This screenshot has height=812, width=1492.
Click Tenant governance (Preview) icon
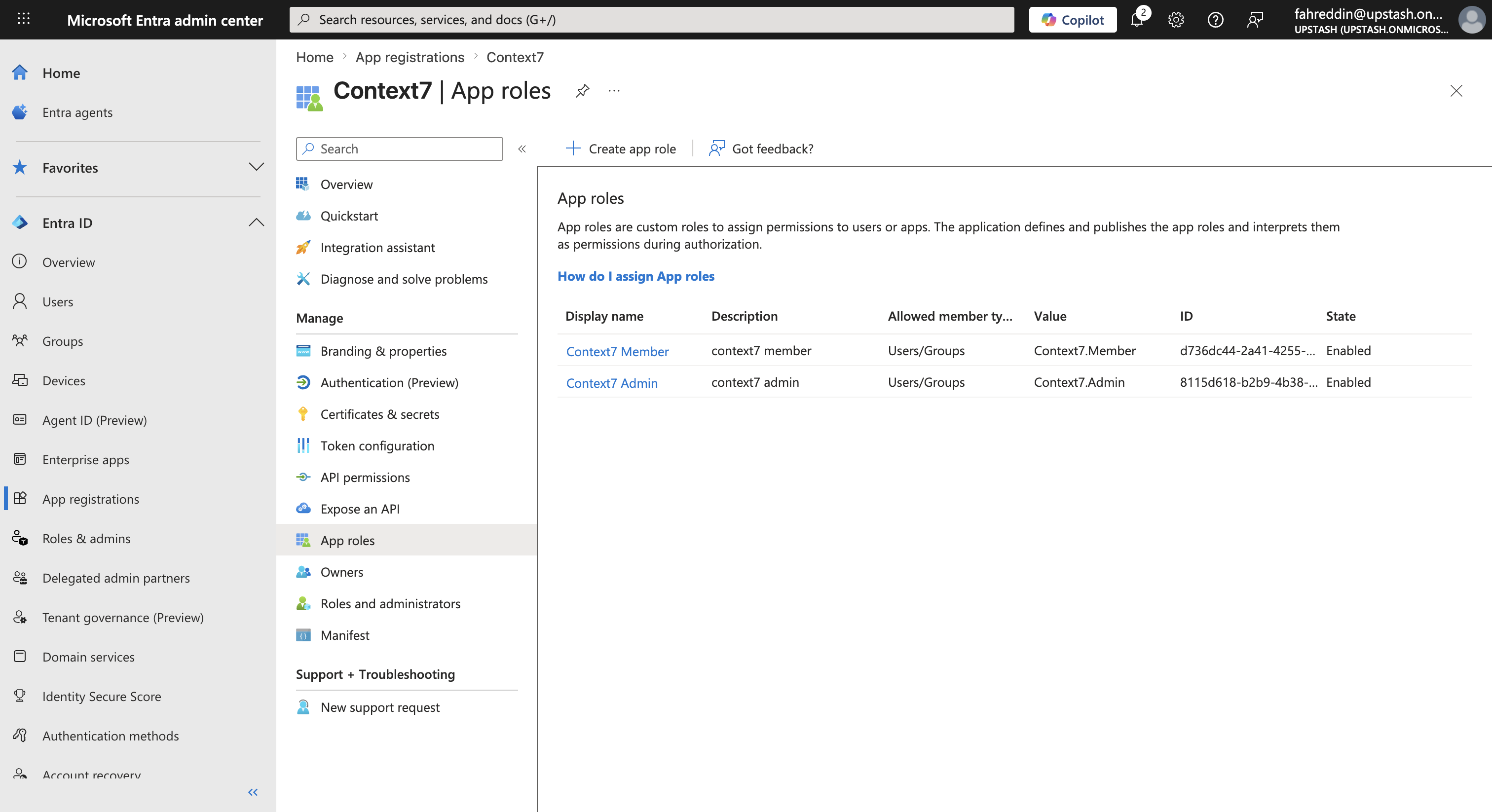click(20, 617)
